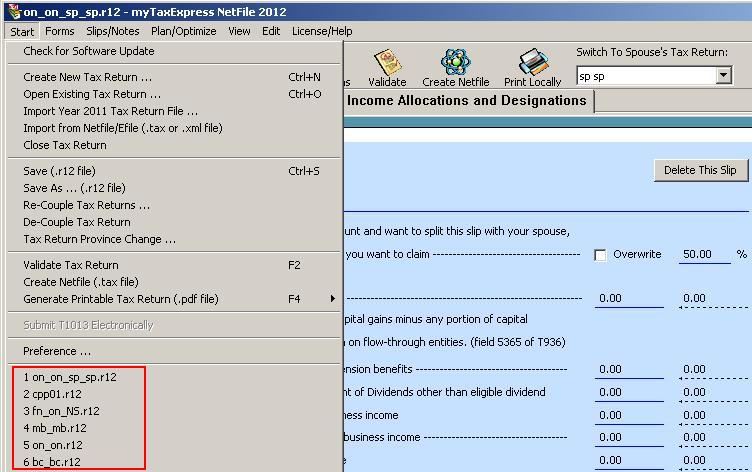Click the first value field for Dividends other than eligible
752x472 pixels.
click(x=629, y=392)
